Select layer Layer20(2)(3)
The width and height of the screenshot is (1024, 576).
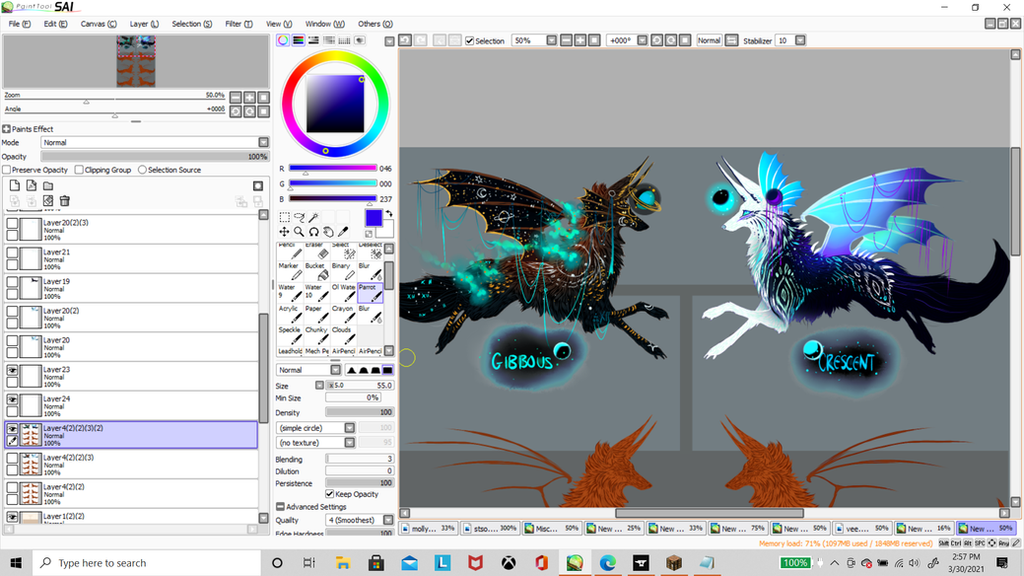click(x=131, y=229)
